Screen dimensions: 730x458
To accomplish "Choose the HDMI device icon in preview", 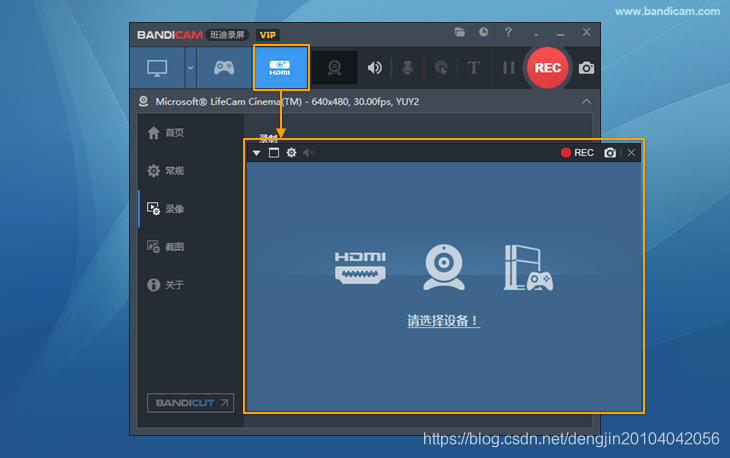I will [x=360, y=267].
